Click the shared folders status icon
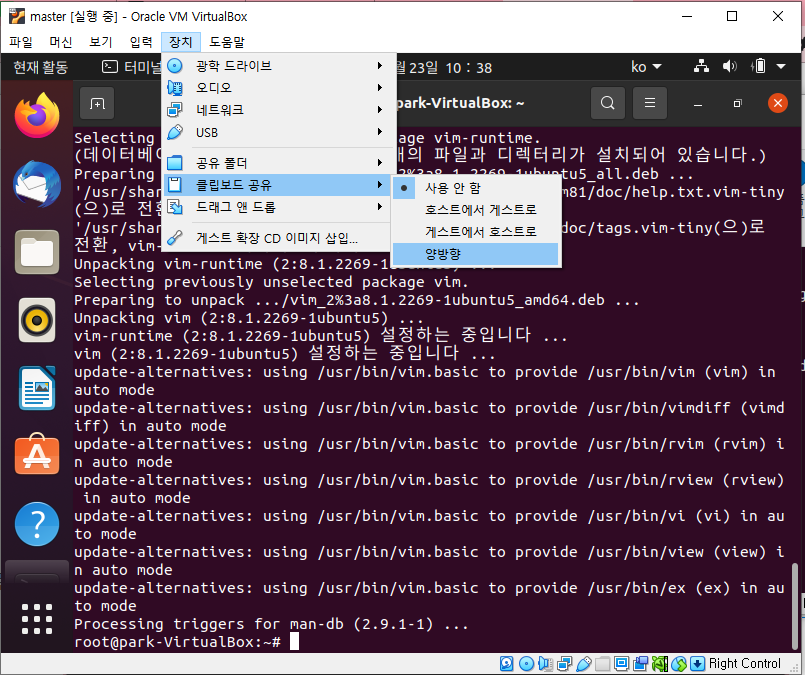This screenshot has width=805, height=675. (603, 664)
